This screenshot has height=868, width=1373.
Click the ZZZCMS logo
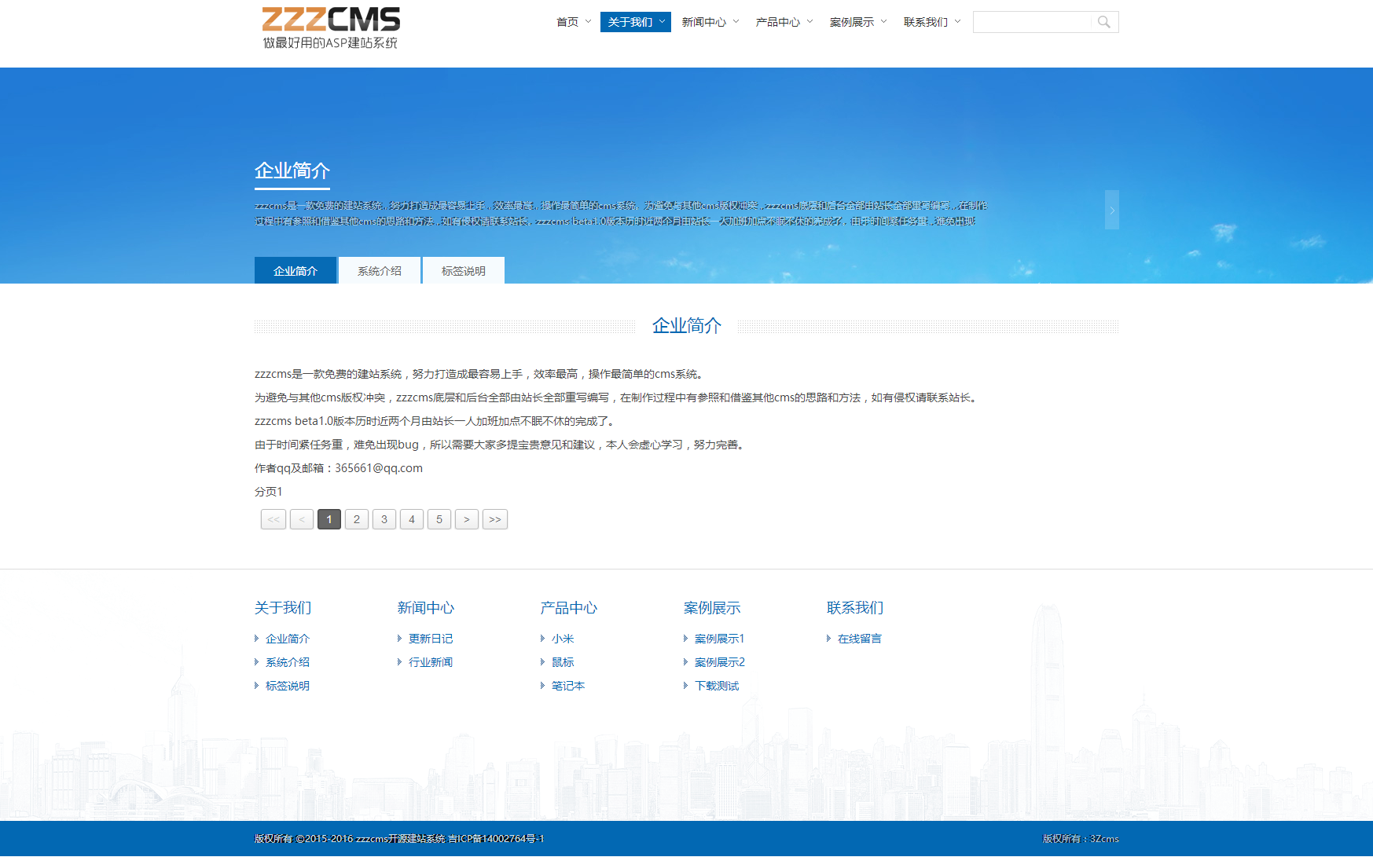coord(331,28)
